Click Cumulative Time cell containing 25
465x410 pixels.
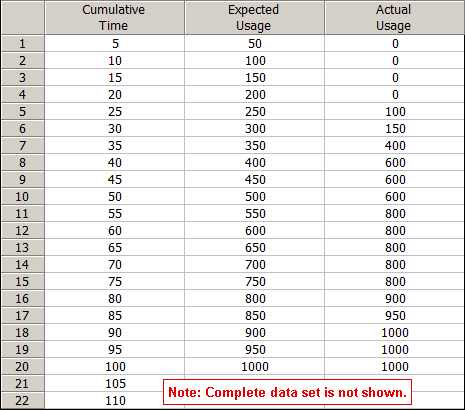115,111
